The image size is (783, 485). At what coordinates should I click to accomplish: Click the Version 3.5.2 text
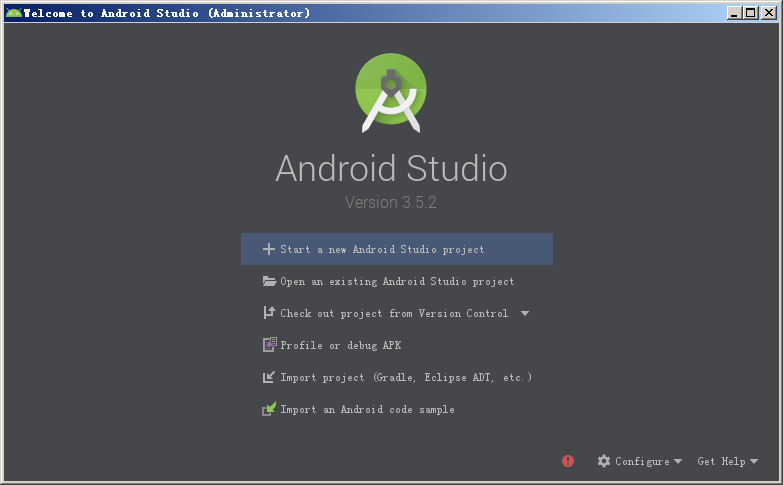click(391, 202)
